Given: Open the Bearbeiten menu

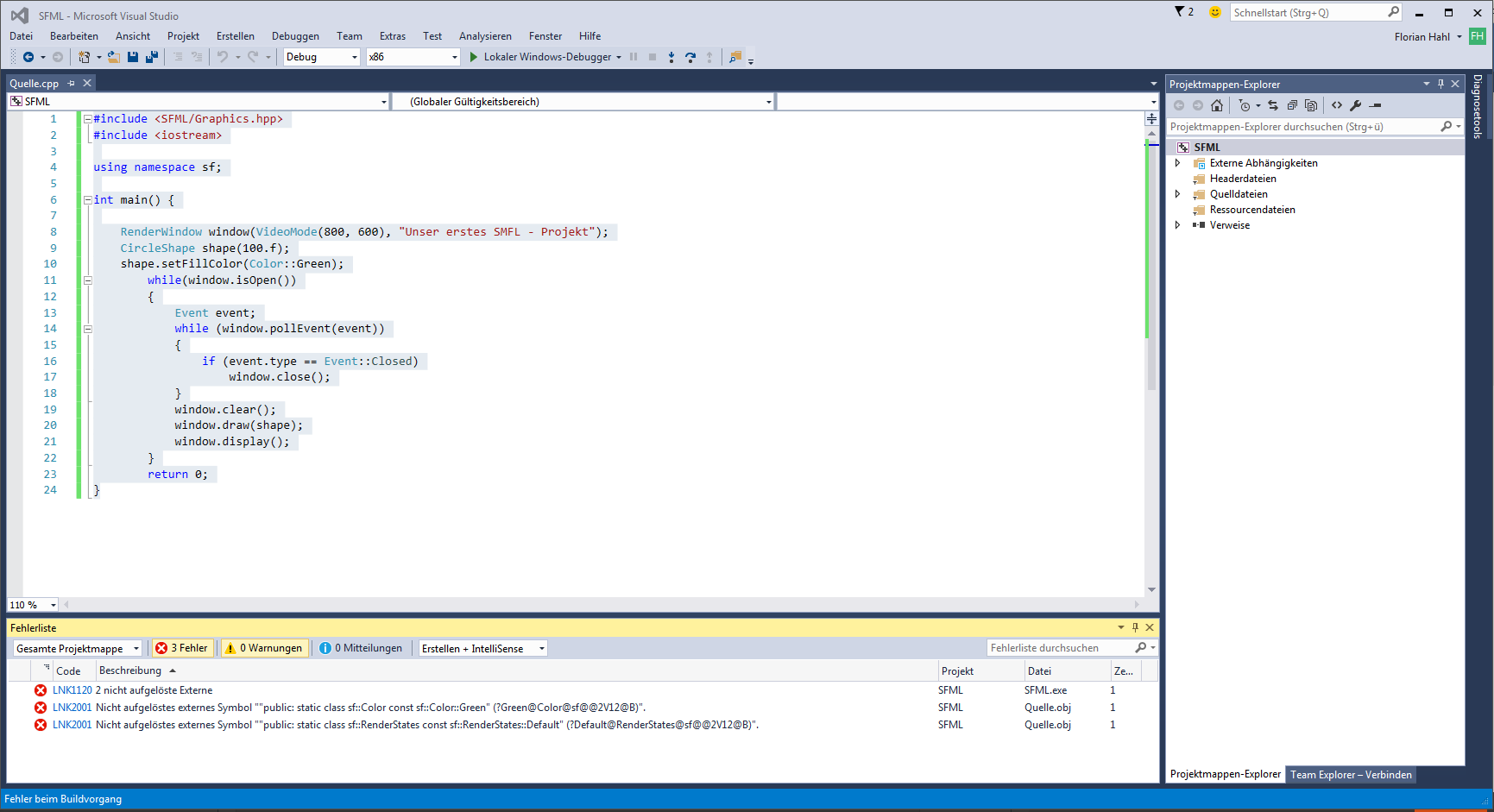Looking at the screenshot, I should 74,36.
